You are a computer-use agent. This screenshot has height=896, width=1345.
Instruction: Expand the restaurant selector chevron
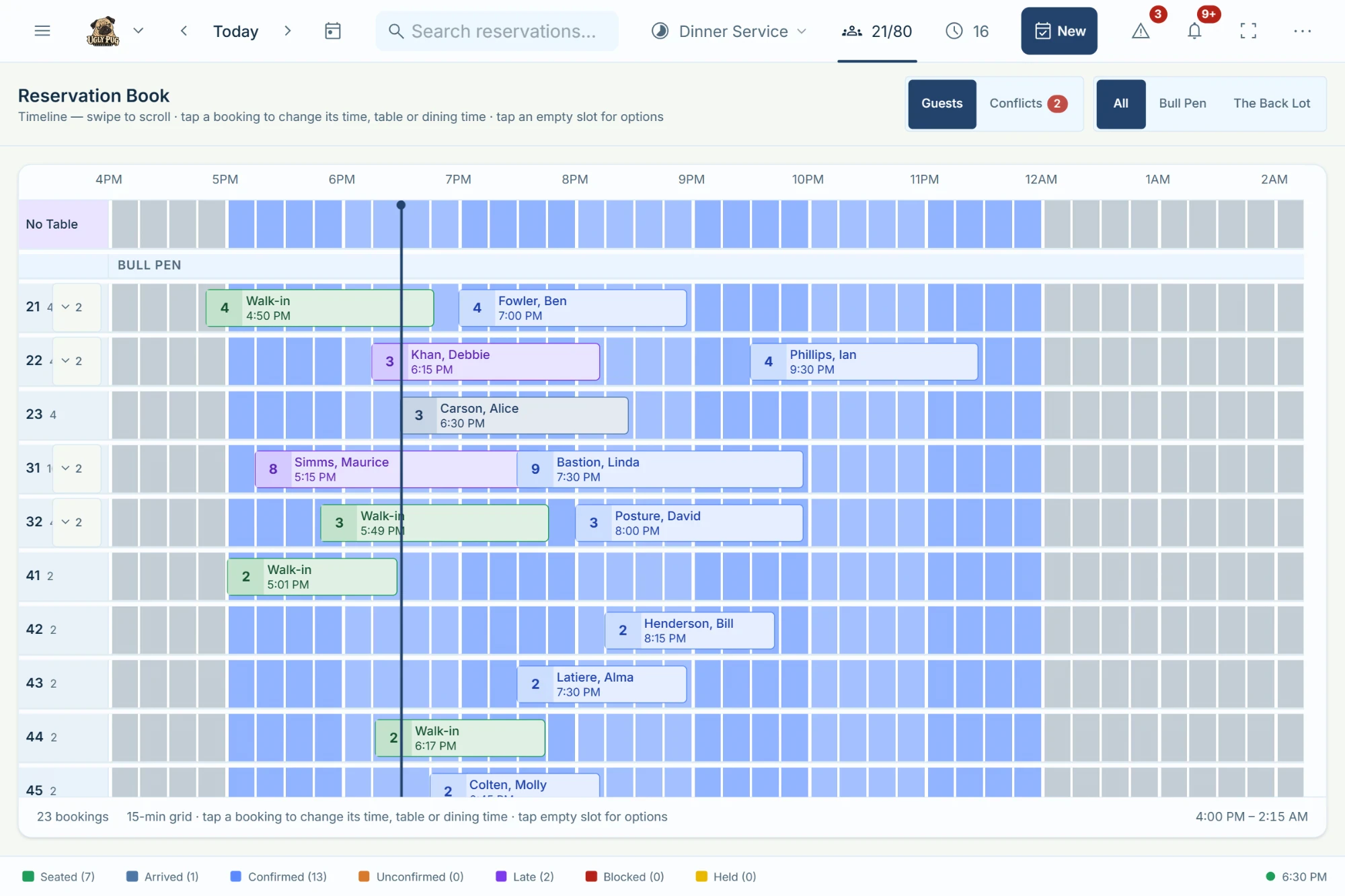[x=139, y=31]
